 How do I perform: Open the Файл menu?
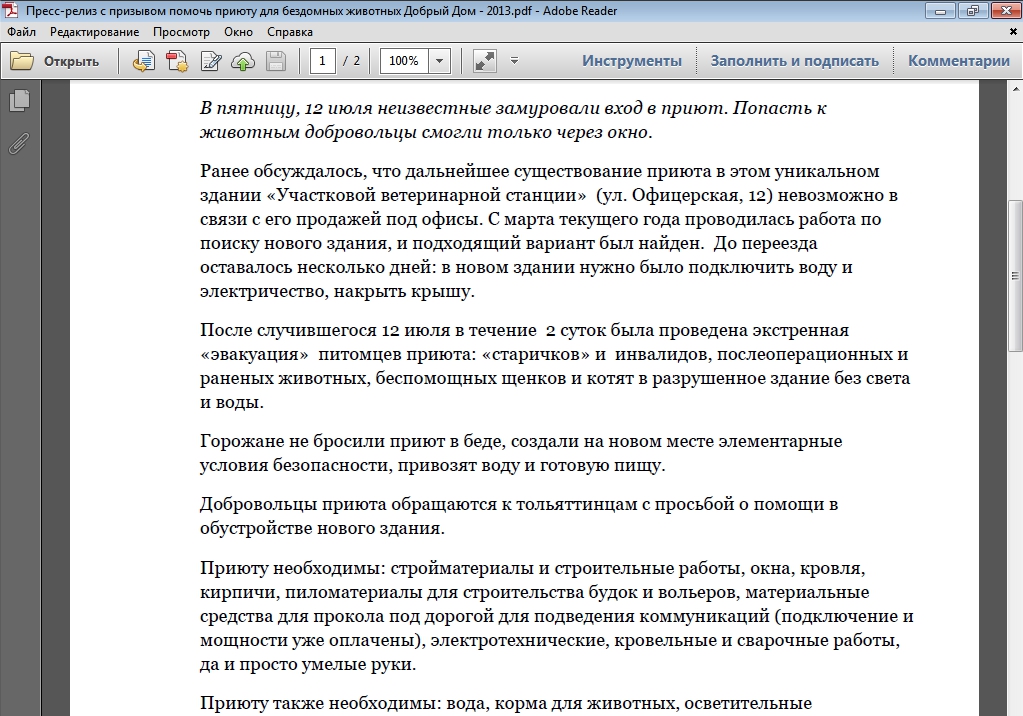pos(22,32)
